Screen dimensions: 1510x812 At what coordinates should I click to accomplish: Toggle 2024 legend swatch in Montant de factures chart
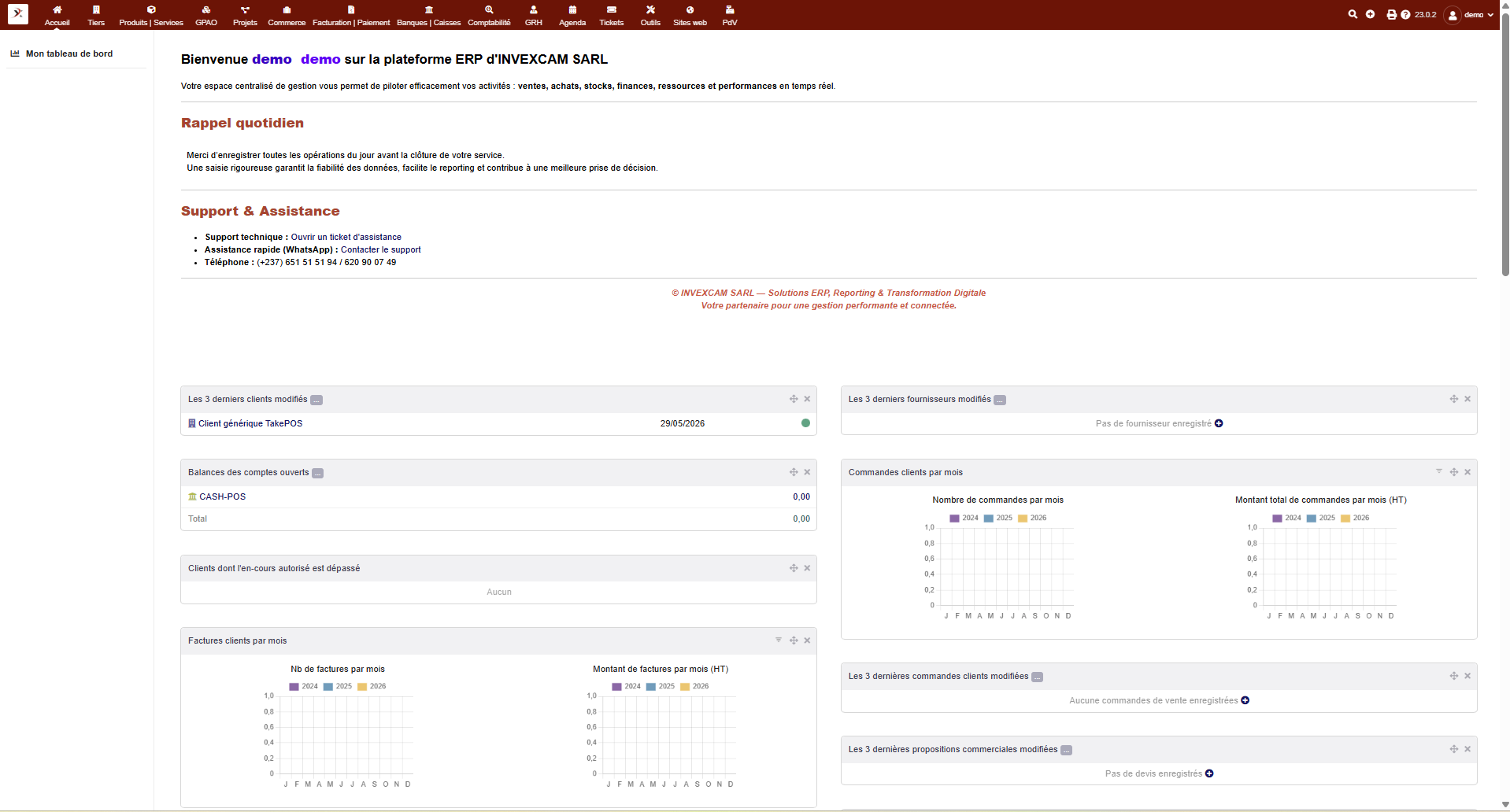(x=617, y=687)
